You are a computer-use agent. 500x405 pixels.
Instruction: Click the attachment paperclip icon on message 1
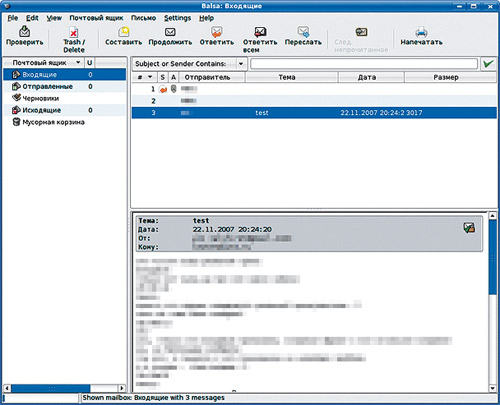173,89
